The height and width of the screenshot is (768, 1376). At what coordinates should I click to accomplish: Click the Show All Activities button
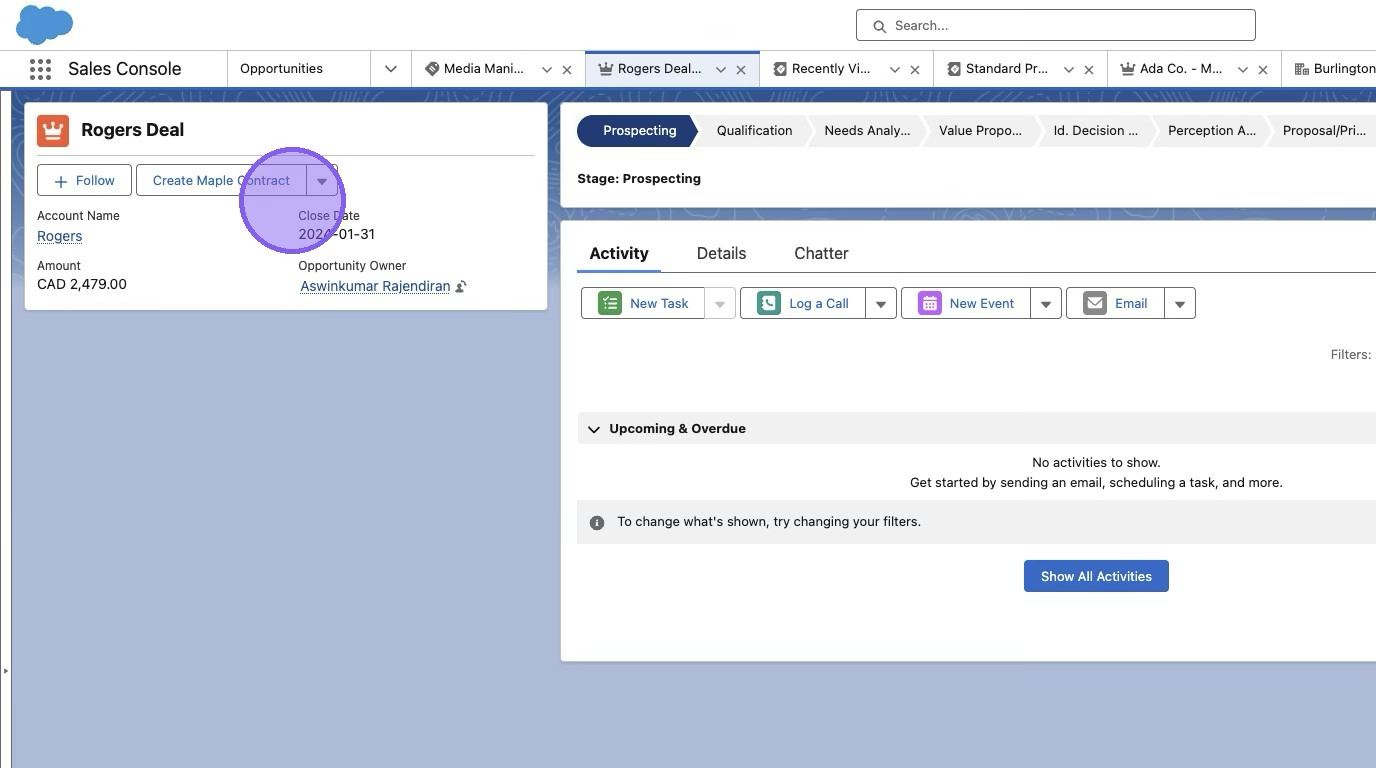tap(1096, 576)
